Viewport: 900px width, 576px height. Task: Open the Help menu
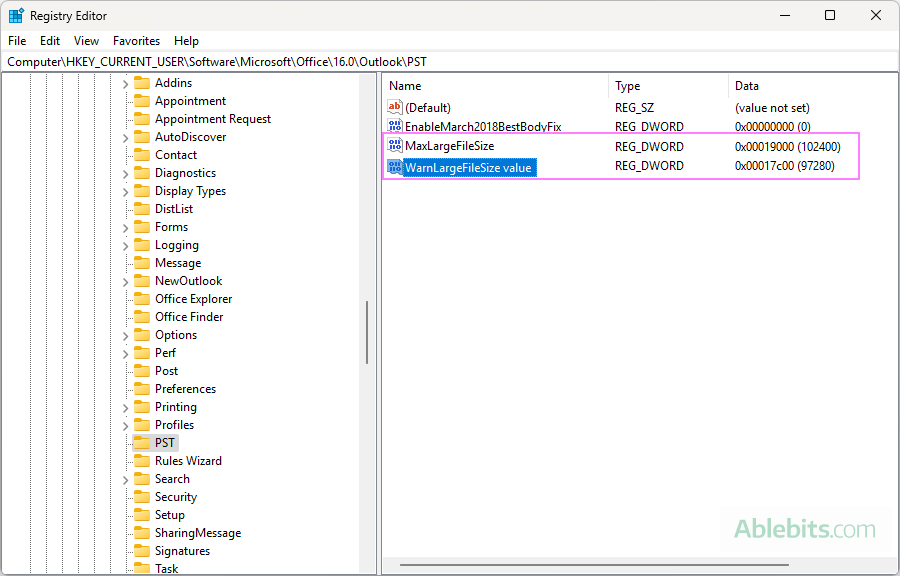pyautogui.click(x=186, y=41)
